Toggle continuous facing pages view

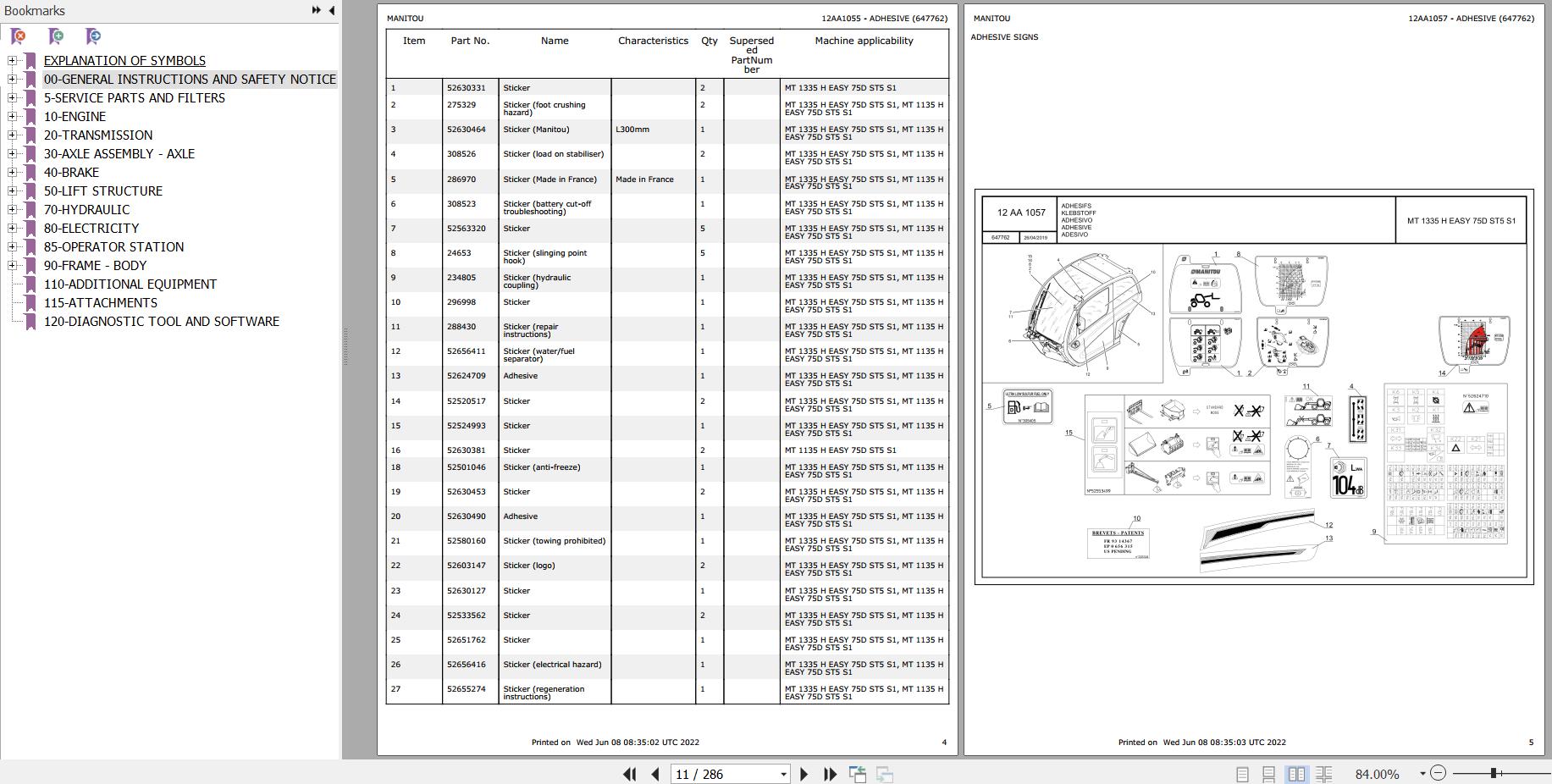coord(1325,774)
